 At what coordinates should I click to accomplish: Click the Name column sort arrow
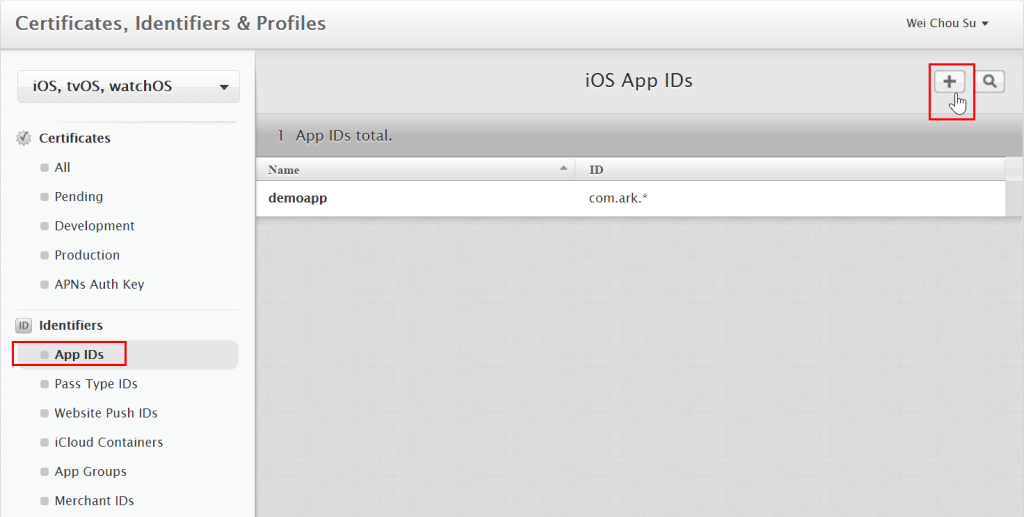pos(563,168)
